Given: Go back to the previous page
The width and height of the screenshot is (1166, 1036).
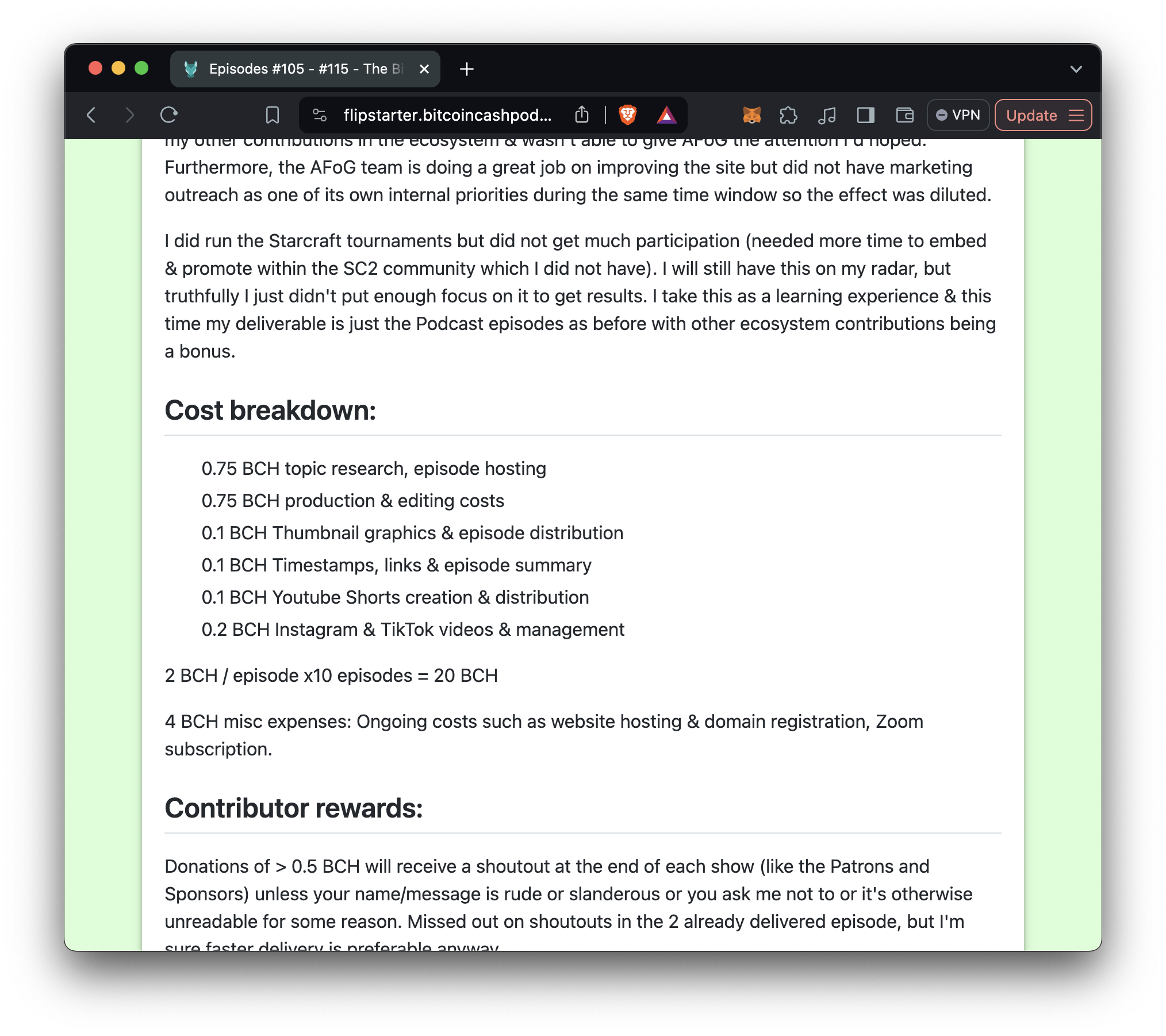Looking at the screenshot, I should [91, 115].
